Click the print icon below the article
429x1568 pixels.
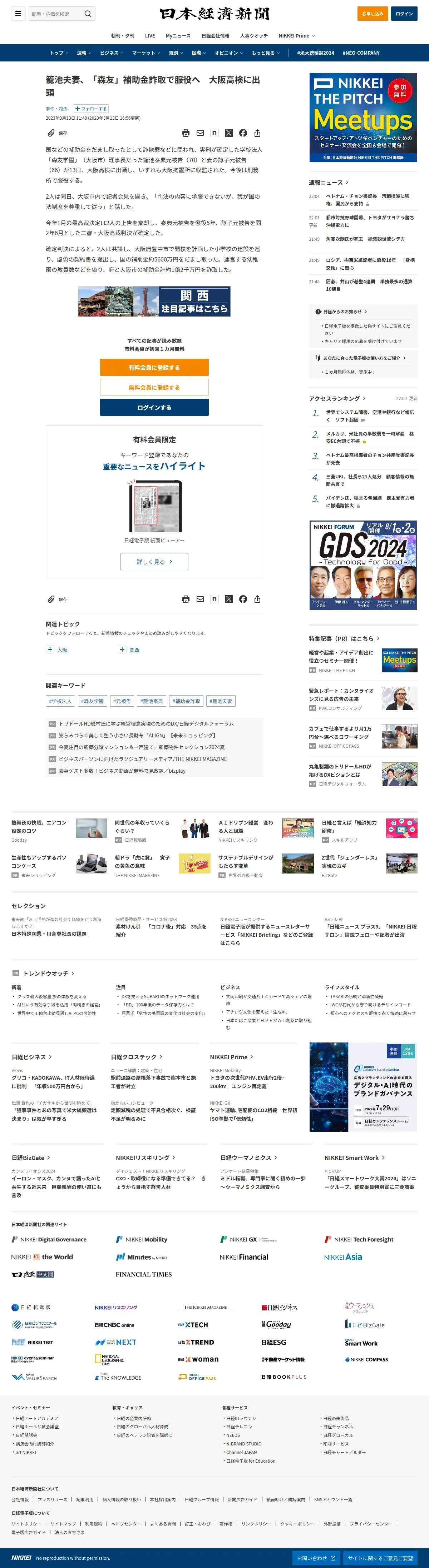[186, 599]
